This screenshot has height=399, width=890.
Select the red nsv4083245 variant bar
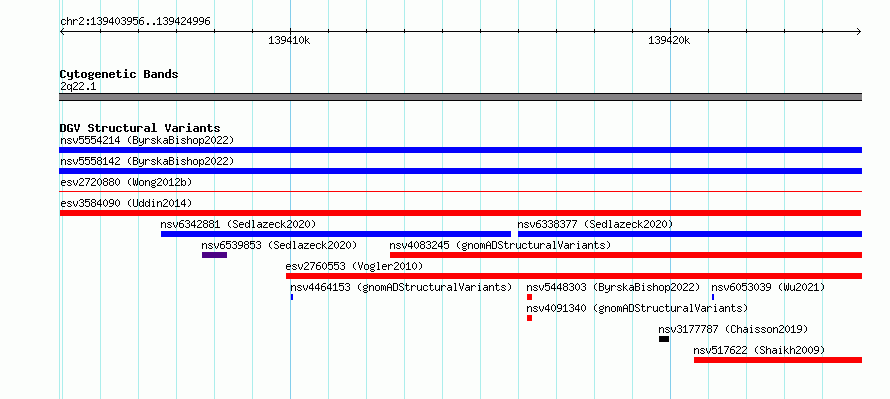pos(625,255)
